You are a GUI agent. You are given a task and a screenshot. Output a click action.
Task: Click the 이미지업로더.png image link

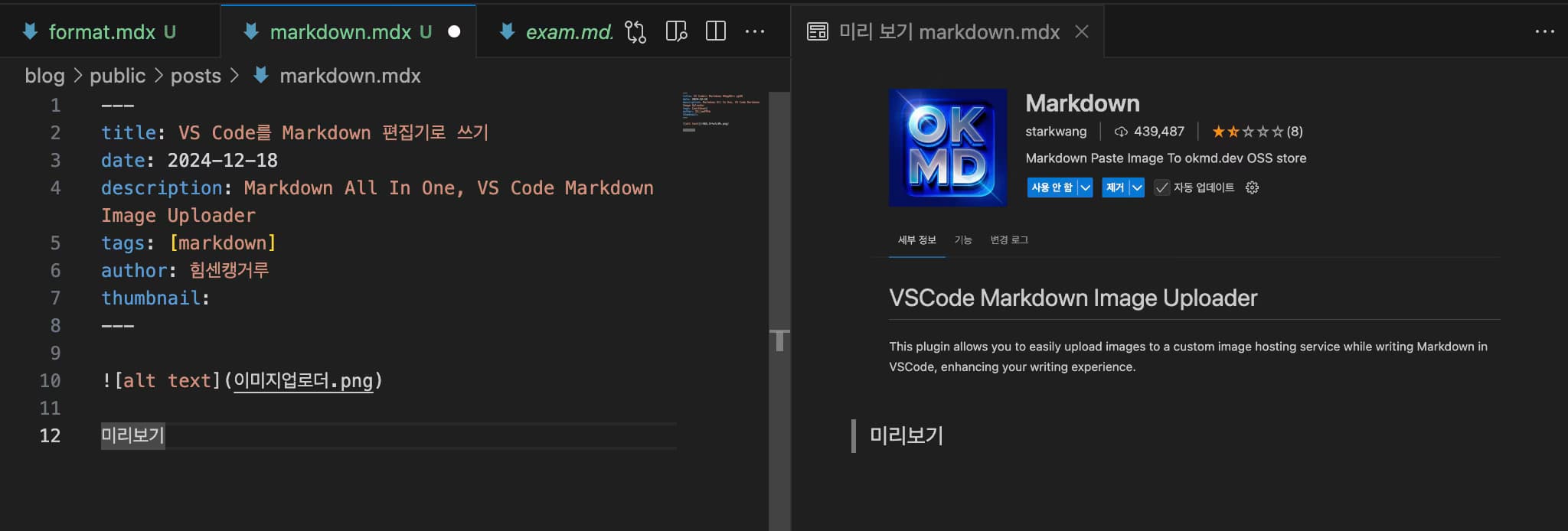302,380
